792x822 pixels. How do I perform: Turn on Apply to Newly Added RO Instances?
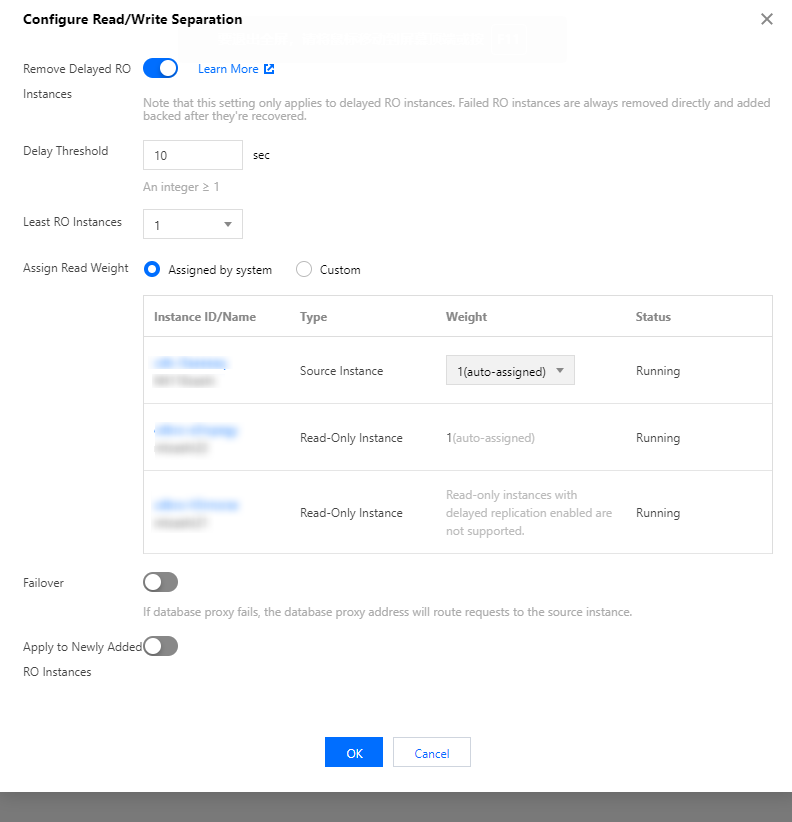click(x=160, y=646)
